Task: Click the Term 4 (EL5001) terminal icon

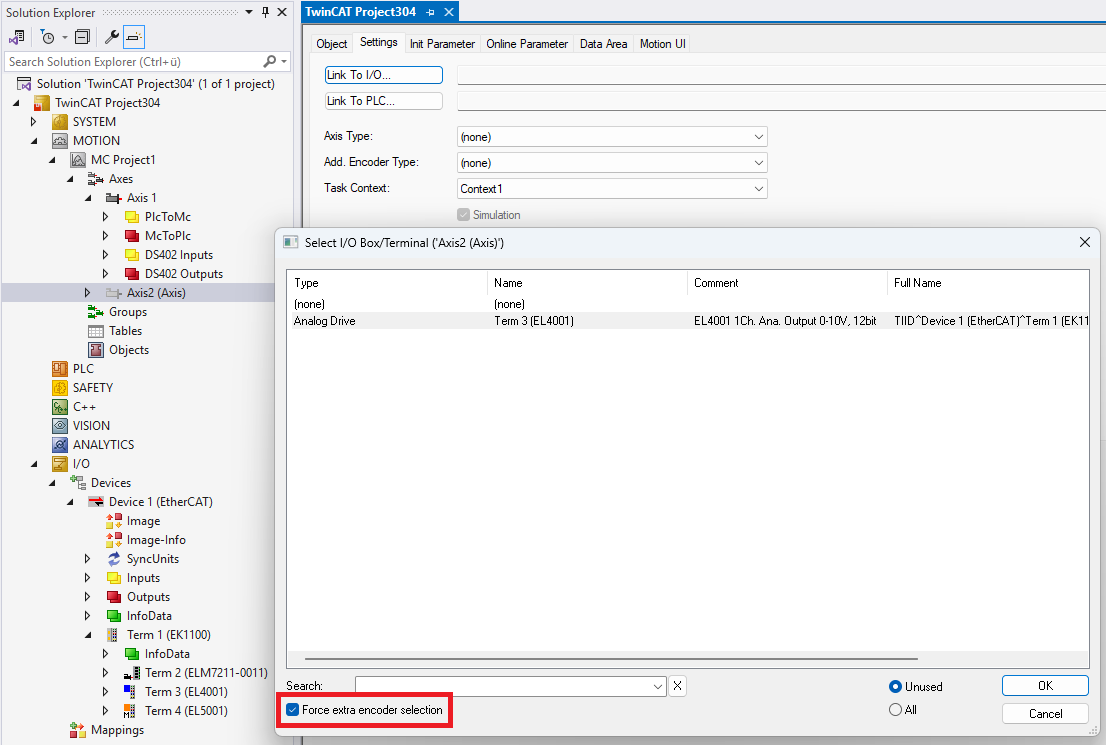Action: (x=130, y=711)
